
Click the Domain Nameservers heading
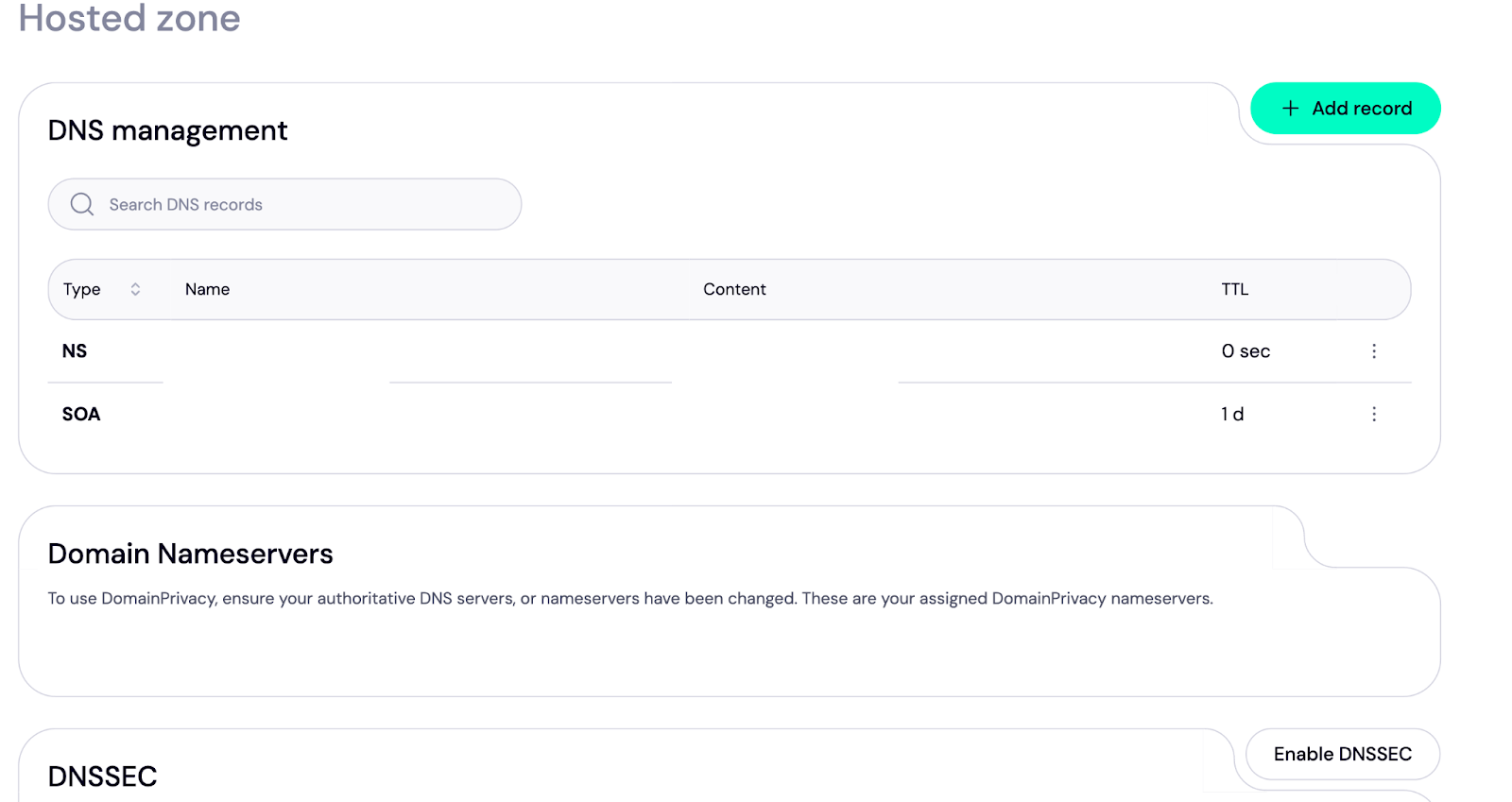[x=190, y=554]
